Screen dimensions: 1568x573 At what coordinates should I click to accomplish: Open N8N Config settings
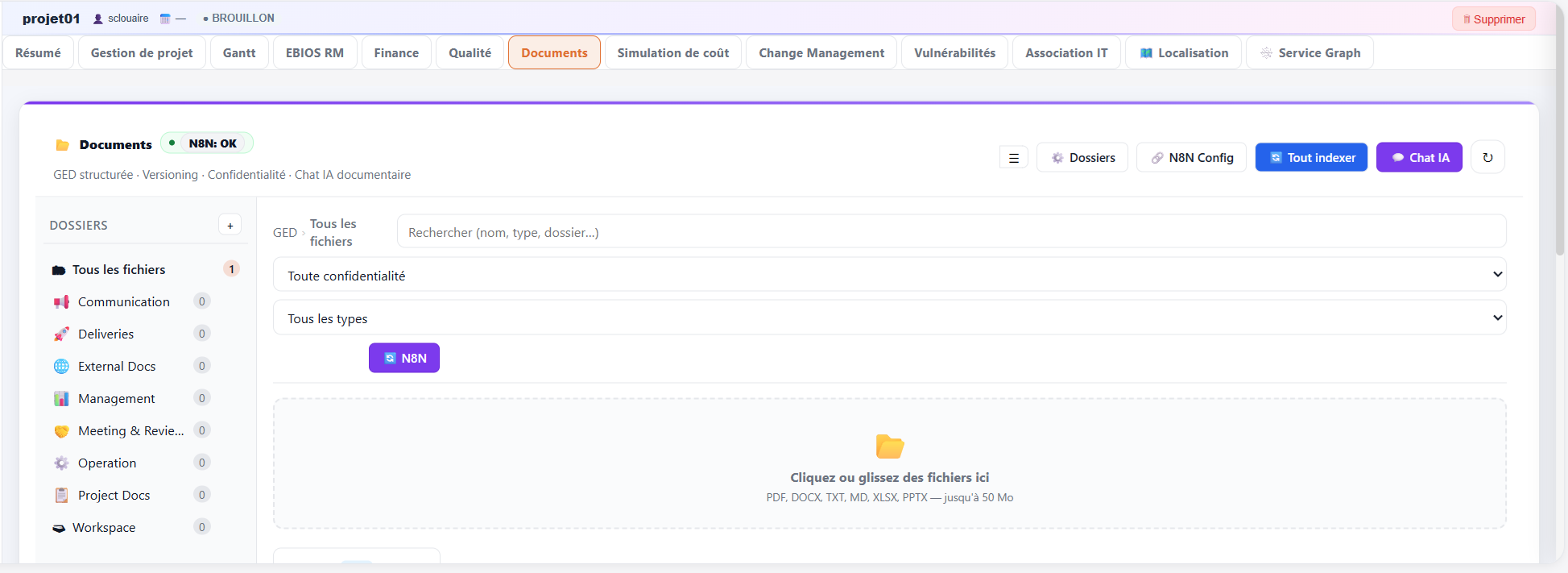click(1191, 158)
